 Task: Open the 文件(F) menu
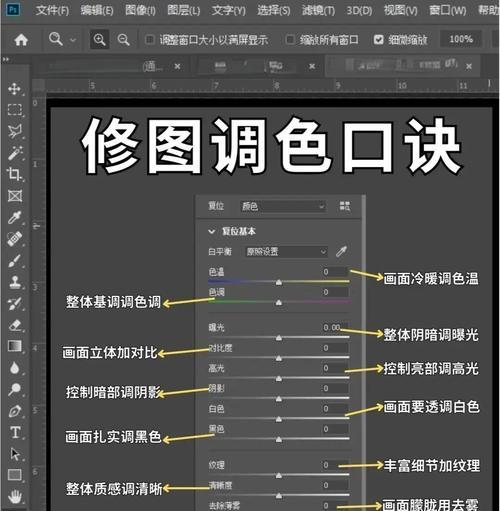click(x=52, y=10)
